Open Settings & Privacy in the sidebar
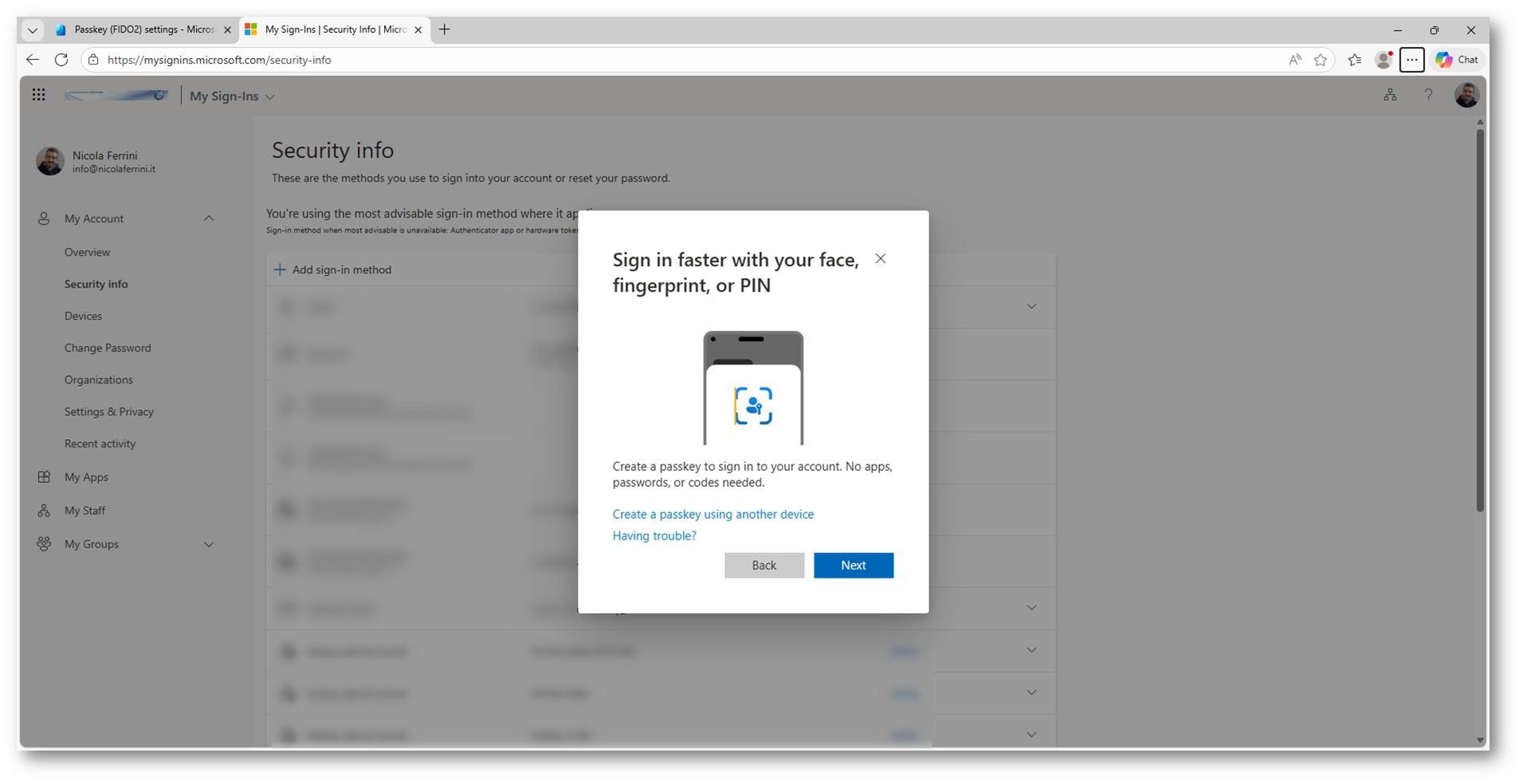 tap(109, 411)
